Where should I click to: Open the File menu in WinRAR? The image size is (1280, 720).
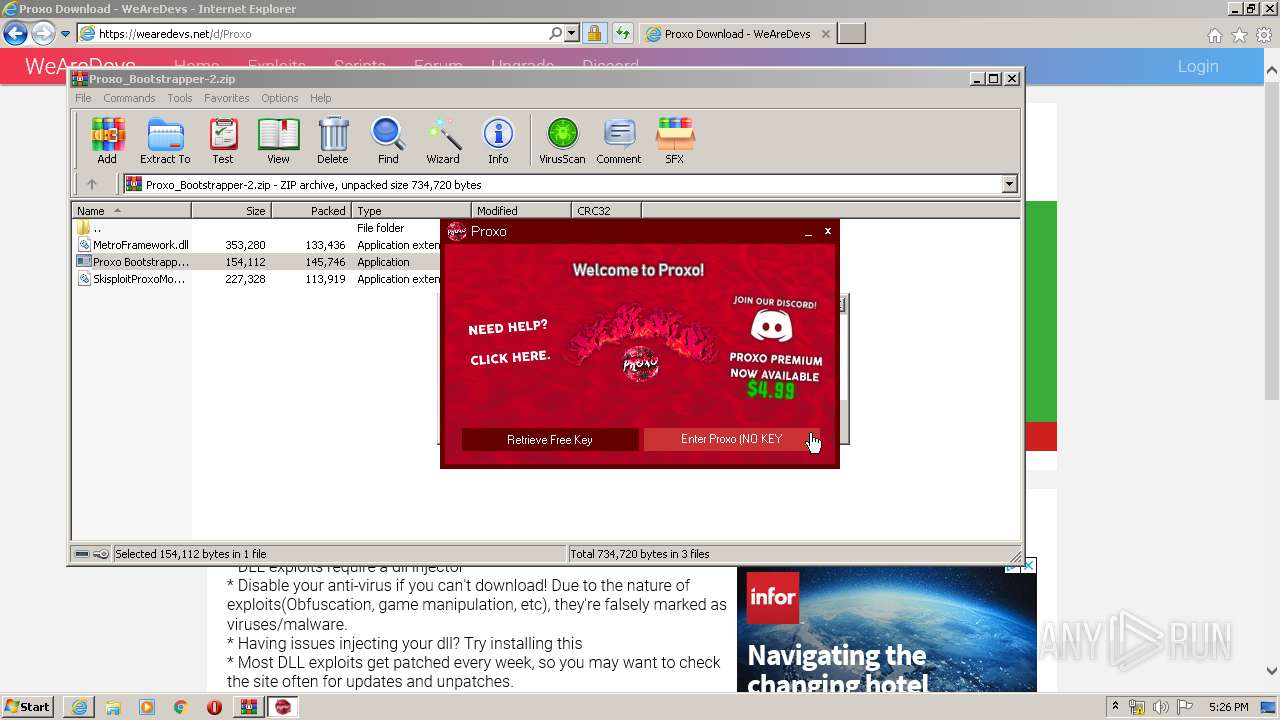[83, 98]
